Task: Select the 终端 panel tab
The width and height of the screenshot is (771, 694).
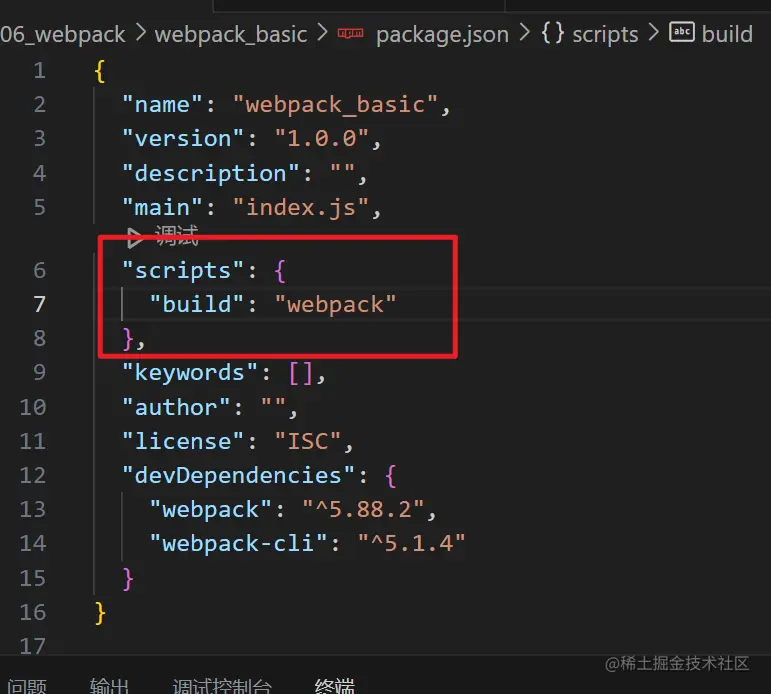Action: click(x=334, y=686)
